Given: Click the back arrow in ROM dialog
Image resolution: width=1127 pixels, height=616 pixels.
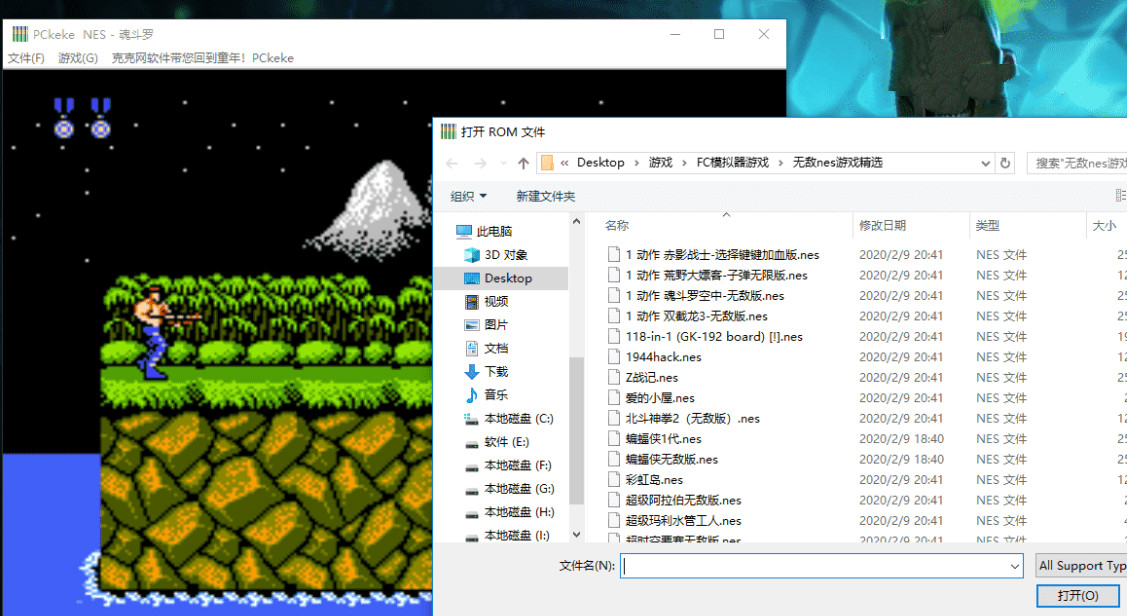Looking at the screenshot, I should 452,163.
